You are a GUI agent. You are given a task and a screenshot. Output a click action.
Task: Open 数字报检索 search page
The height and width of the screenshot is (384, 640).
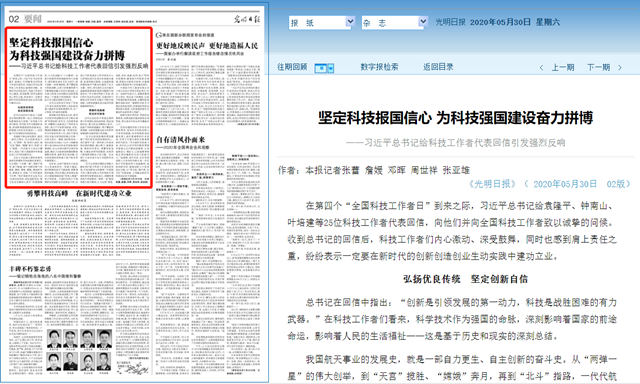pyautogui.click(x=379, y=67)
